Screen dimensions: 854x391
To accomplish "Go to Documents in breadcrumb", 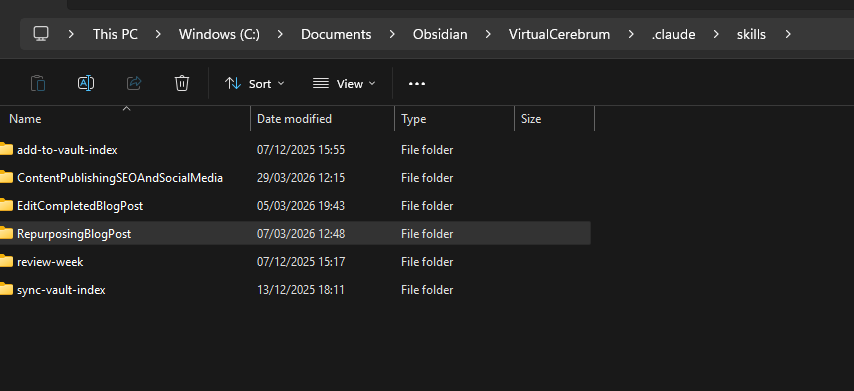I will point(336,34).
